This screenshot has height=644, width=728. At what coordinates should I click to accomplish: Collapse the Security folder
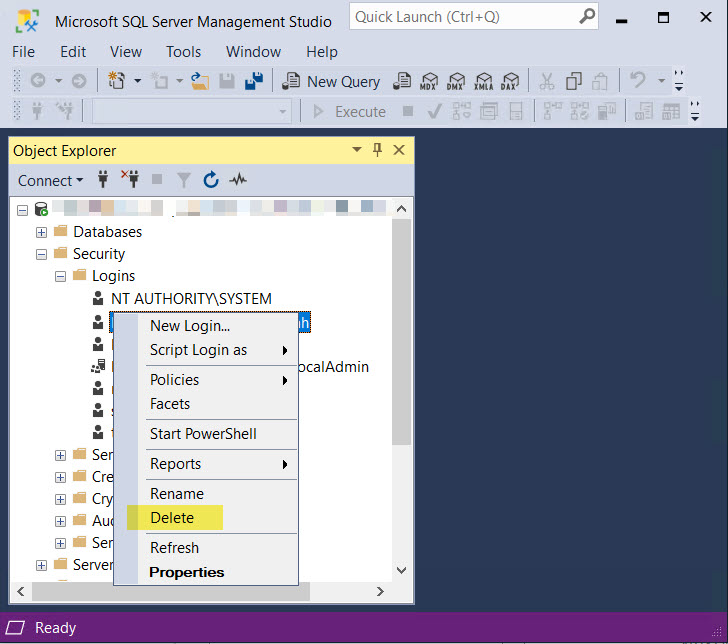(41, 254)
